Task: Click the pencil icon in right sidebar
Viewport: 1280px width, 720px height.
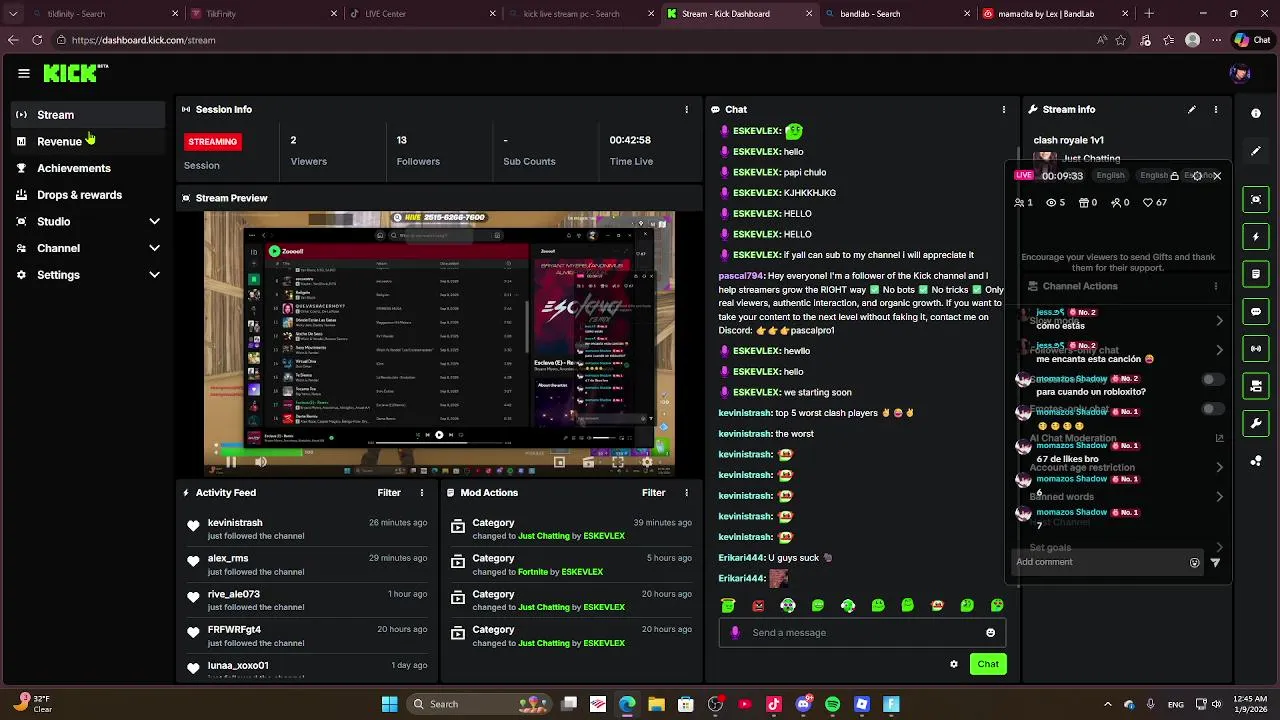Action: (x=1256, y=151)
